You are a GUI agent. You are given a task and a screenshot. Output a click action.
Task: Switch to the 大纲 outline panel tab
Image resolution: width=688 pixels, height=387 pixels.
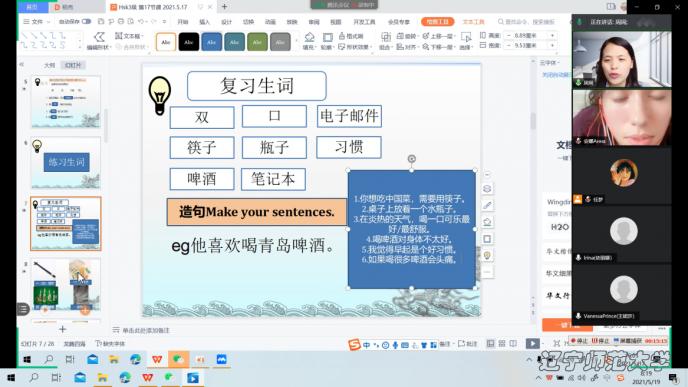50,65
